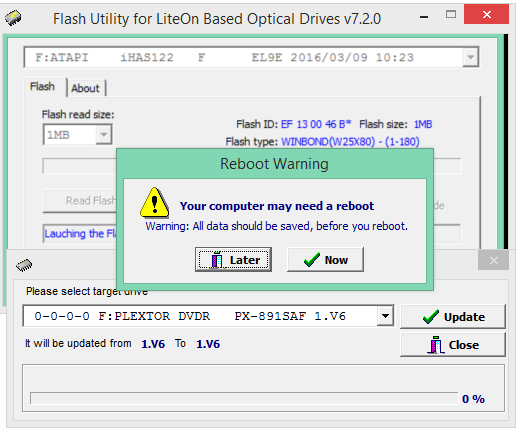
Task: Click the 'Warning: All data should be saved' line
Action: 276,226
